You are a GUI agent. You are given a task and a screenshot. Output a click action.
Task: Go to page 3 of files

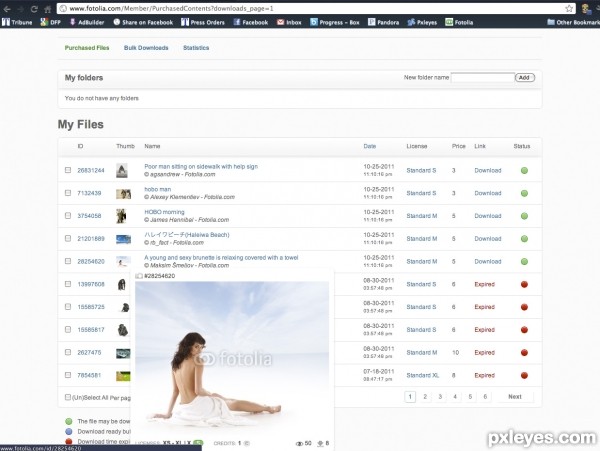(x=440, y=397)
